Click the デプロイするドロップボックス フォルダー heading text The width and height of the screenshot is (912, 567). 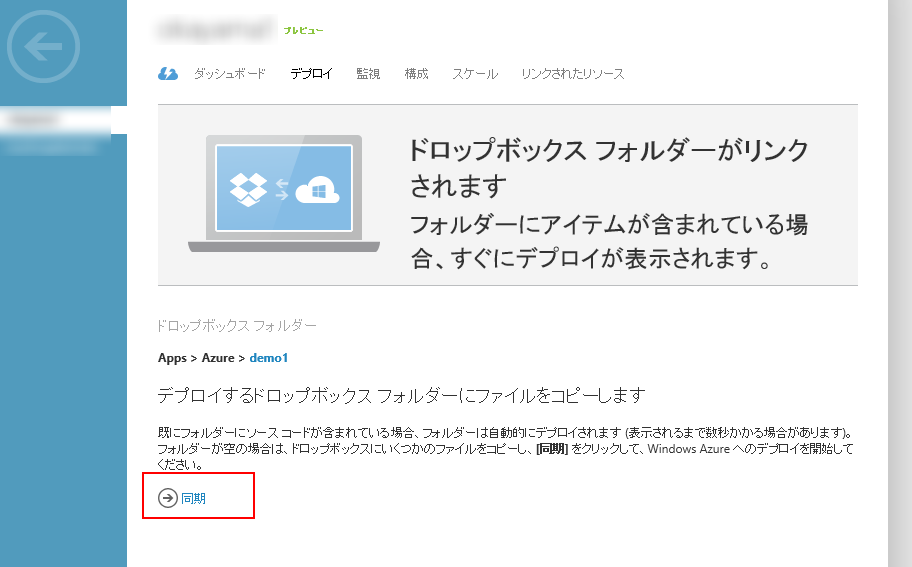point(401,396)
